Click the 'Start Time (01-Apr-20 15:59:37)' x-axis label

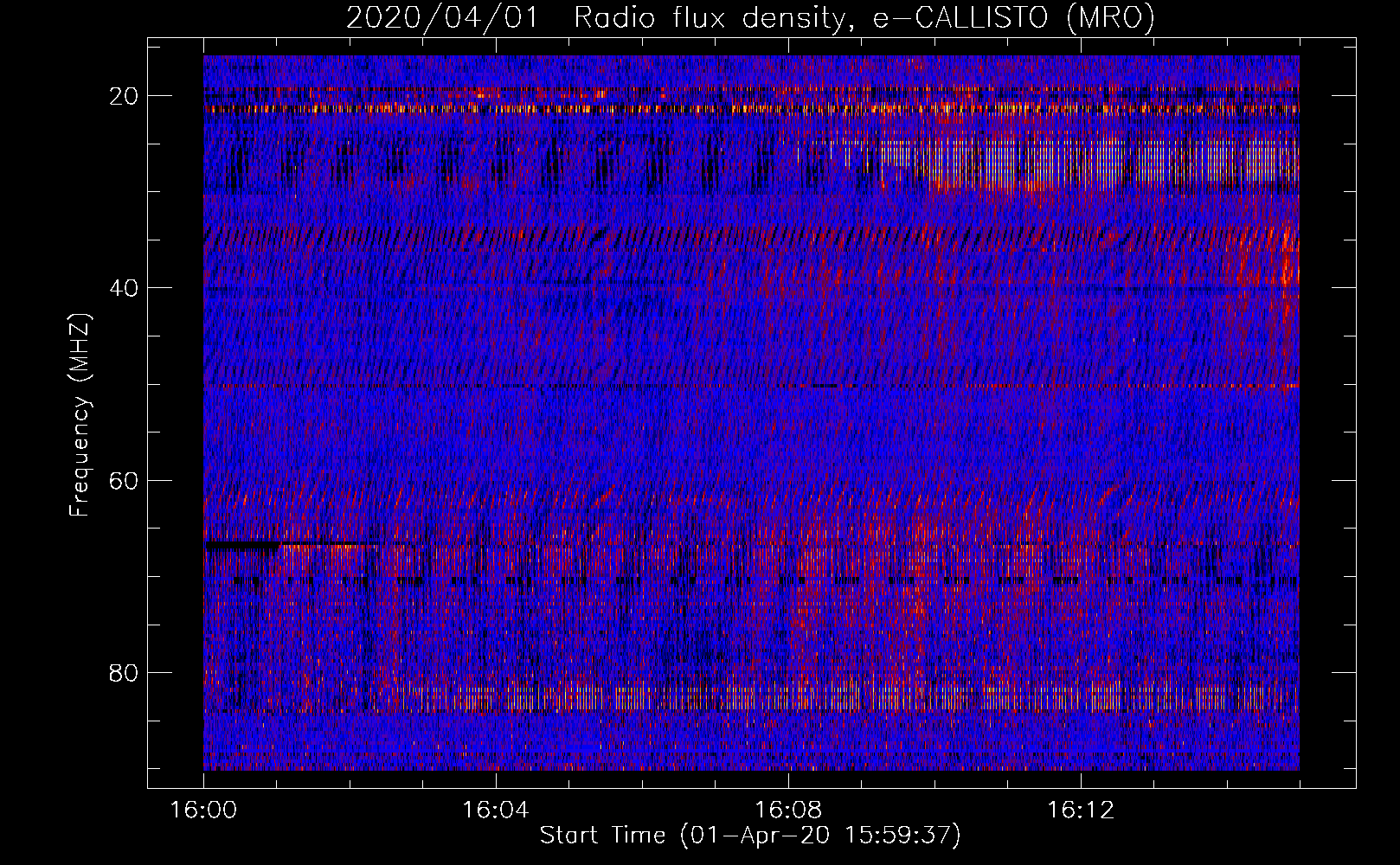click(750, 836)
